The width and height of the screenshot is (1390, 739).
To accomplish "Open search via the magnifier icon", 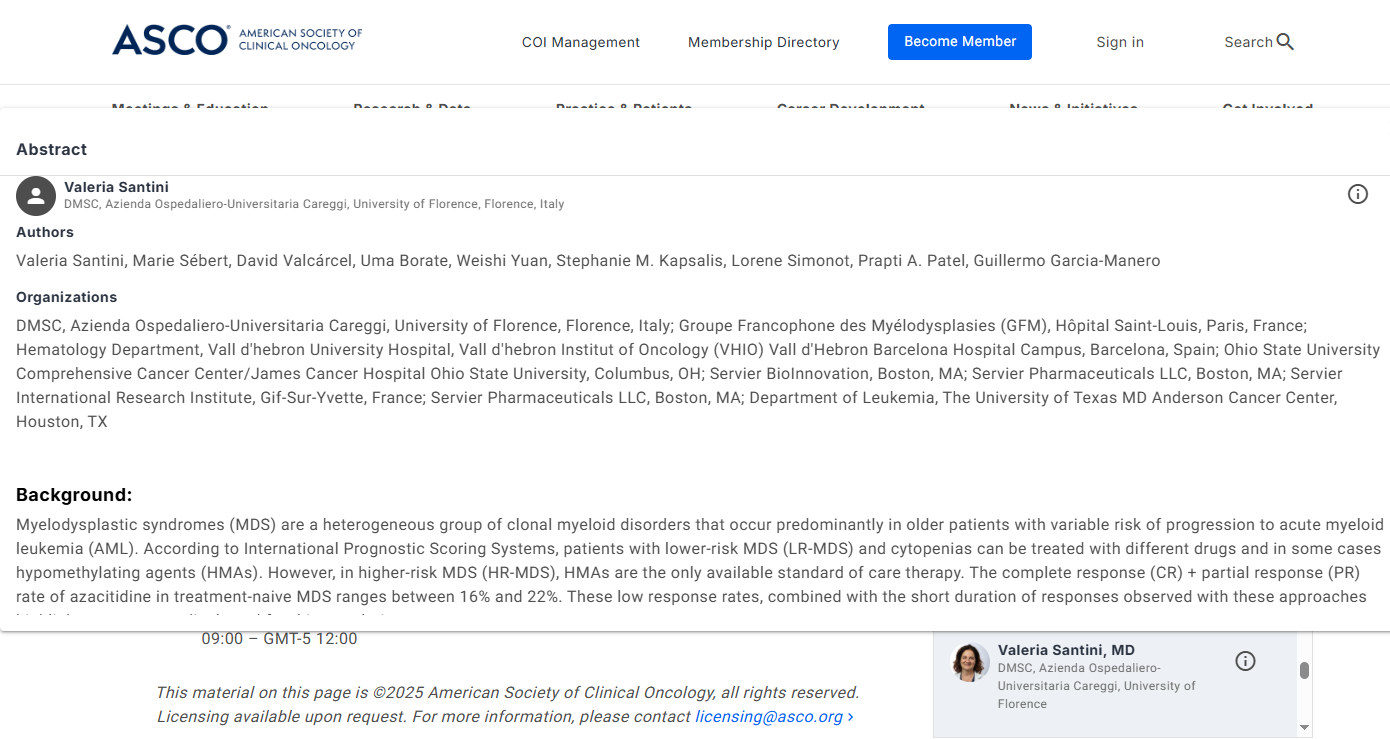I will coord(1285,42).
